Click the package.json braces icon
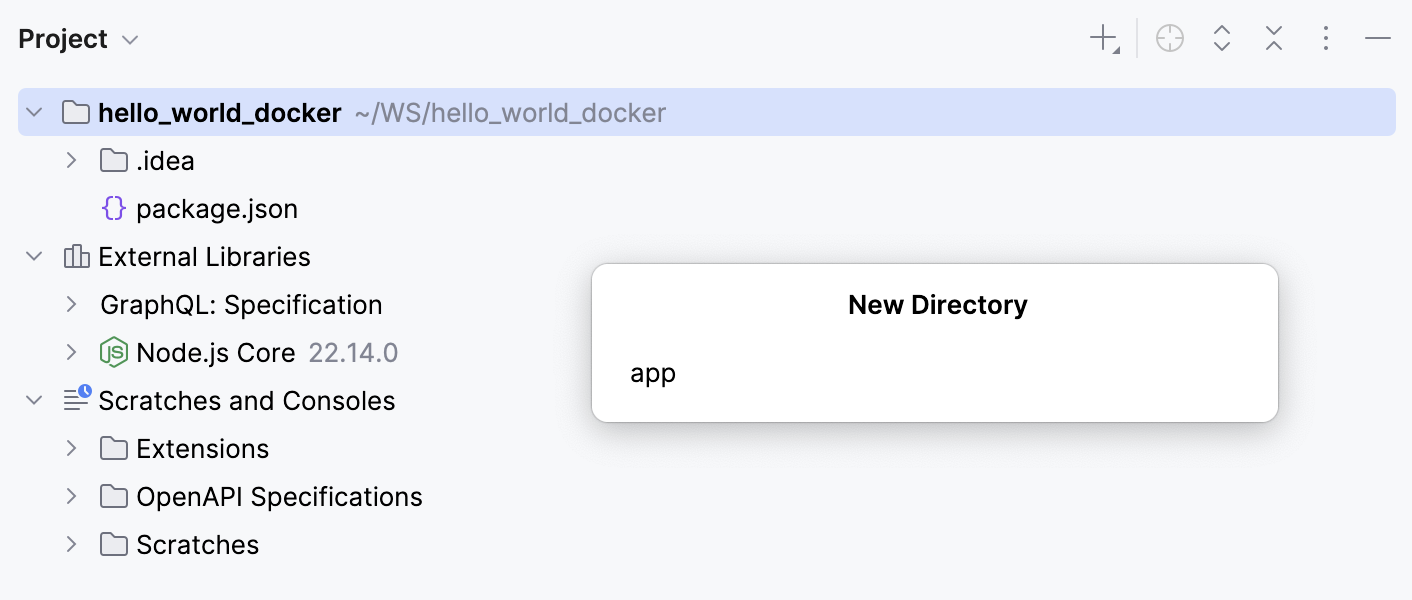The width and height of the screenshot is (1412, 600). click(x=113, y=208)
